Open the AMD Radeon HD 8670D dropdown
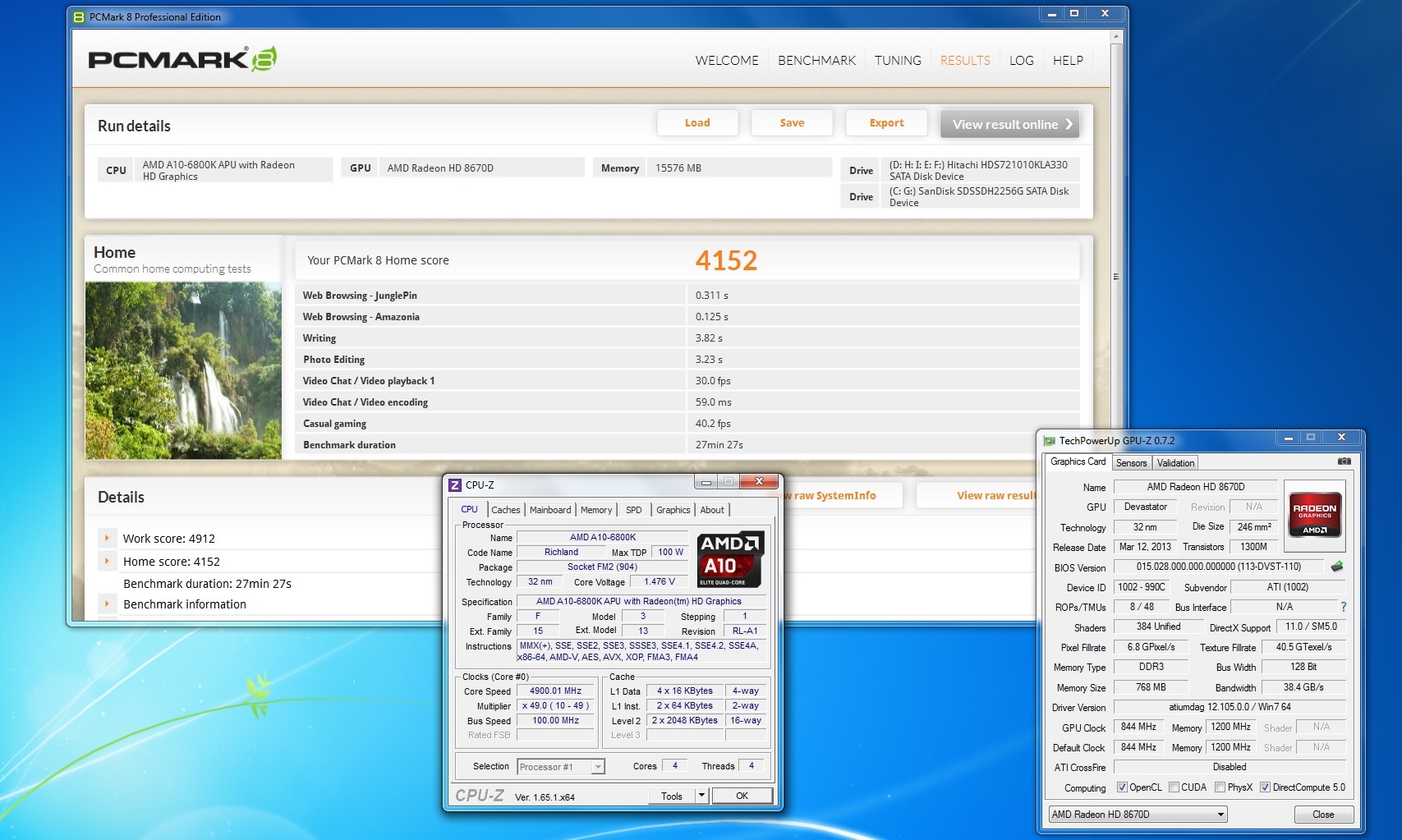1402x840 pixels. tap(1138, 815)
